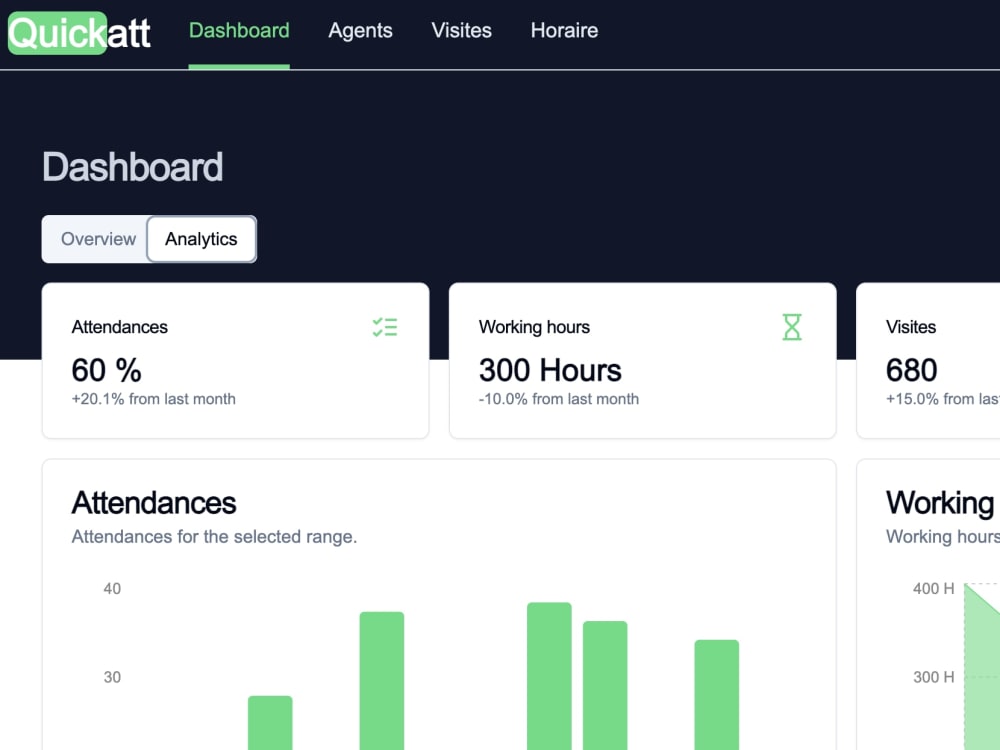Click the green checklist icon on Attendances card
The width and height of the screenshot is (1000, 750).
[x=385, y=327]
